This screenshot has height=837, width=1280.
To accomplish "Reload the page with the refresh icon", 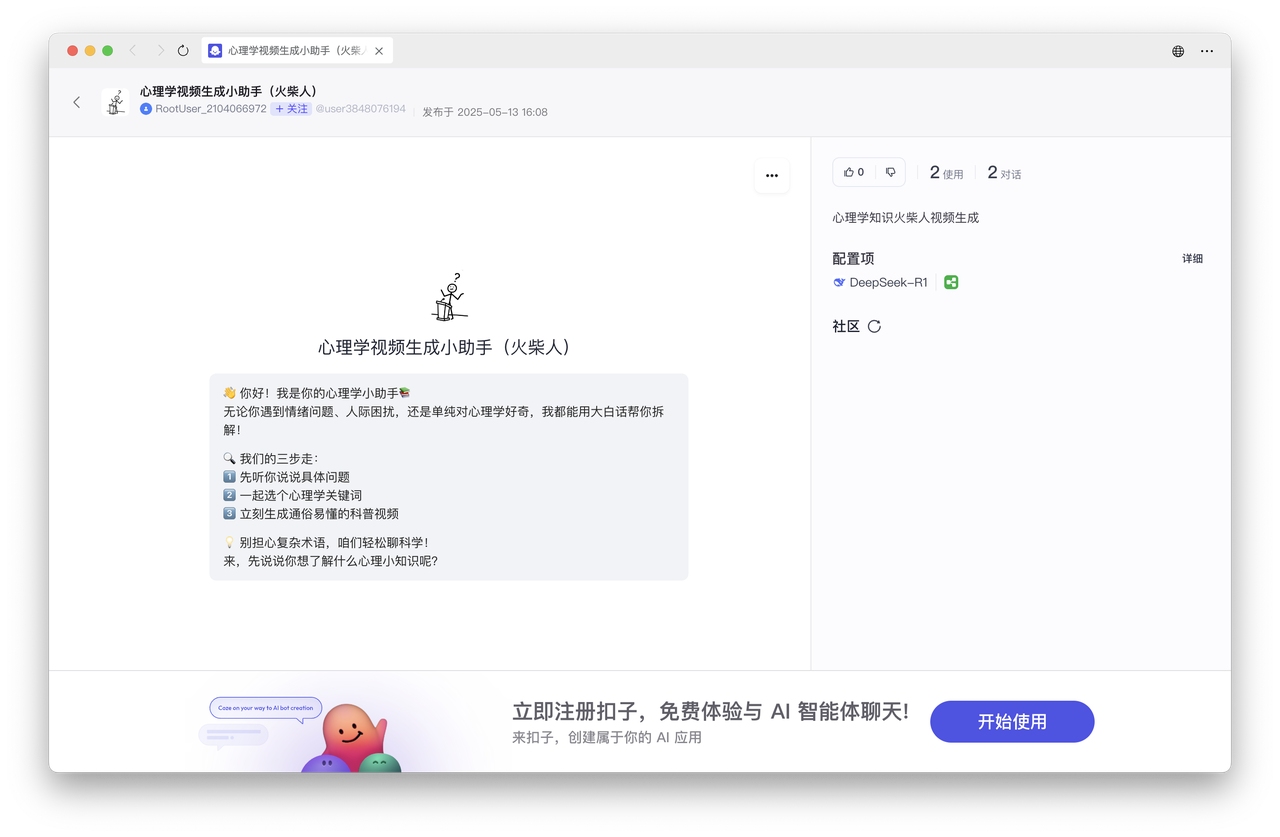I will click(183, 50).
